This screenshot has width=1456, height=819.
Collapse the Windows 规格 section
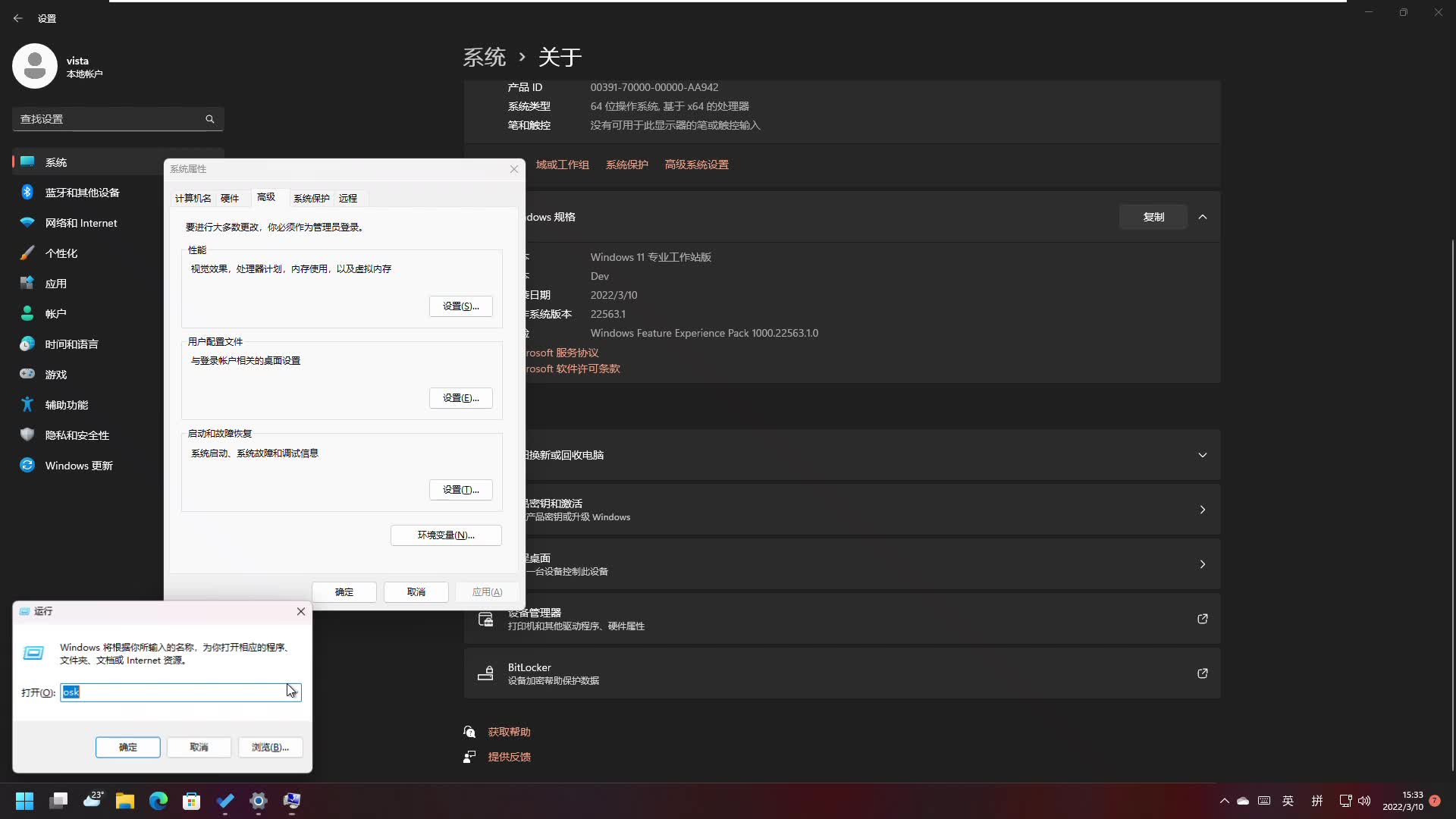click(1203, 217)
